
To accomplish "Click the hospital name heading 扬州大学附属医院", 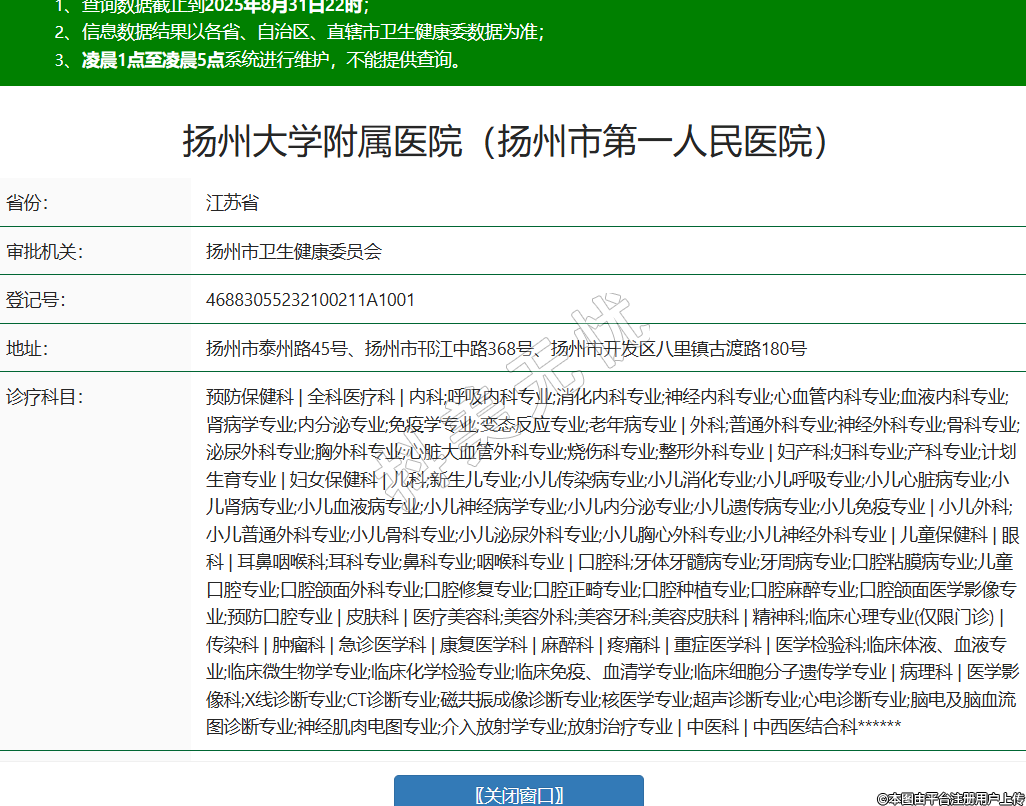I will click(506, 142).
